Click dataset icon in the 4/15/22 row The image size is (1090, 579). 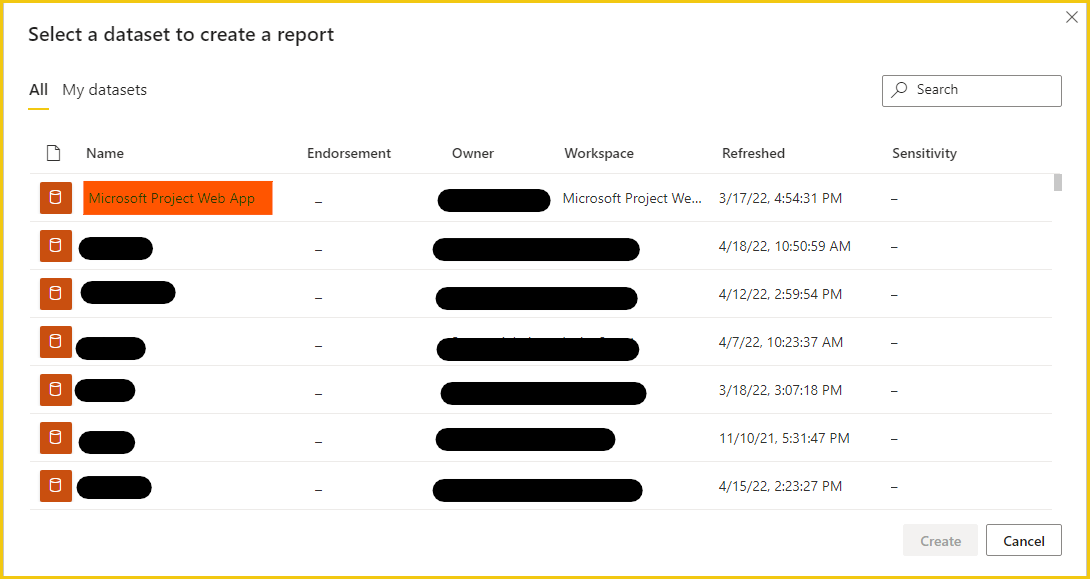[56, 486]
